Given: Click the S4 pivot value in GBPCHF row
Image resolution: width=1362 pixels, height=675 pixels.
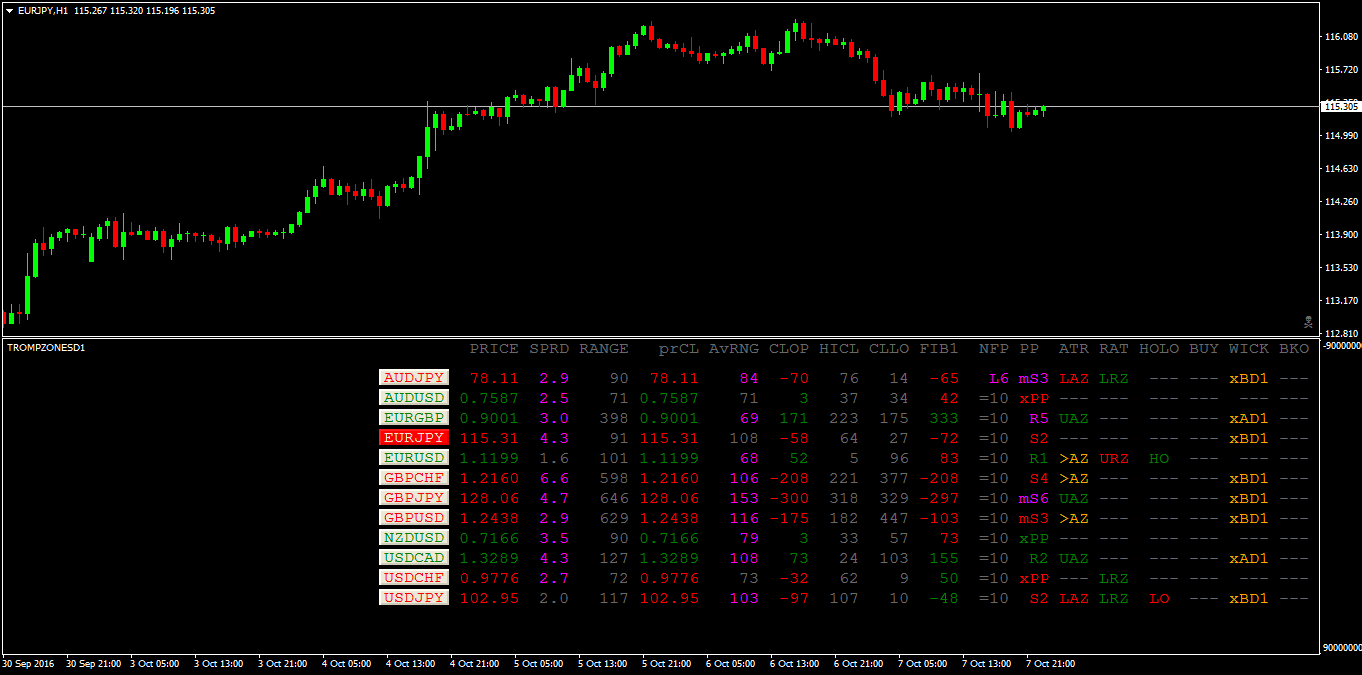Looking at the screenshot, I should (1039, 479).
